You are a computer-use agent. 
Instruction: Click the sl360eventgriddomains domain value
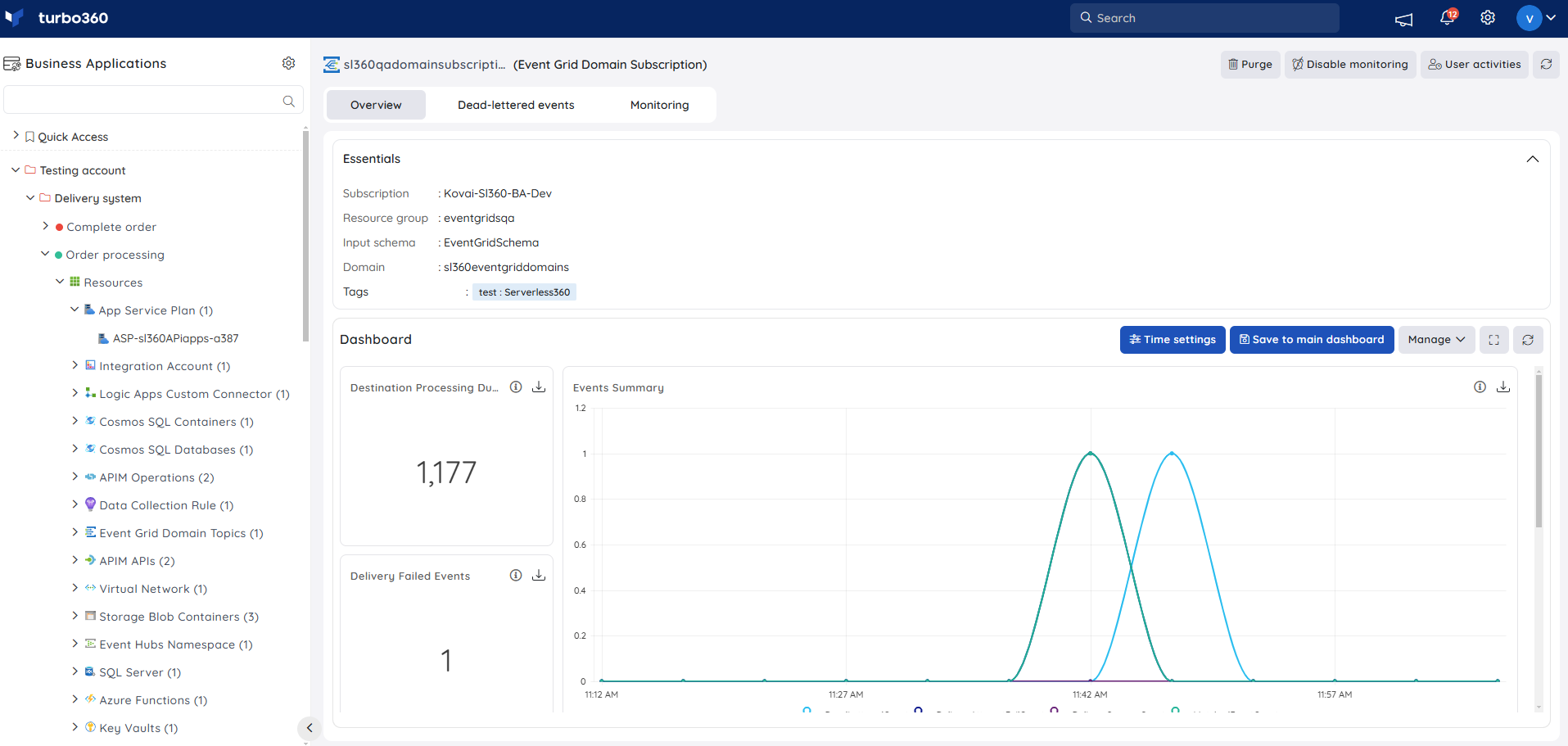coord(506,267)
